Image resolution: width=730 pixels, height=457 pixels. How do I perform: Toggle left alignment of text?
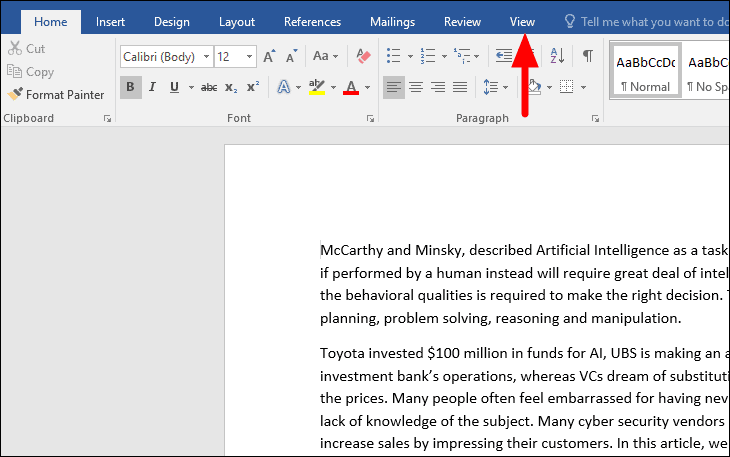(x=394, y=88)
